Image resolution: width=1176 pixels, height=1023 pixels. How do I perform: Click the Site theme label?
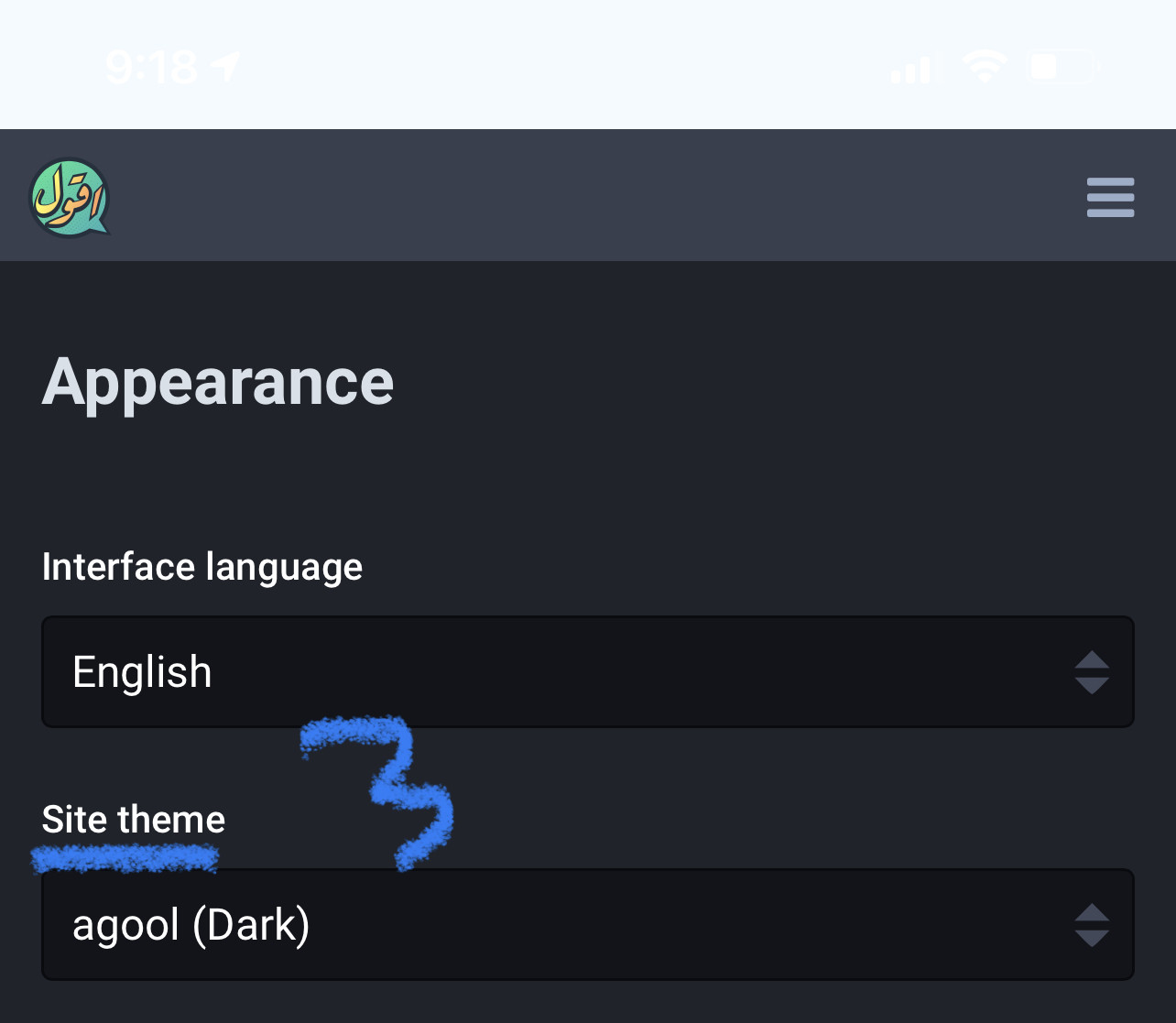pyautogui.click(x=134, y=820)
